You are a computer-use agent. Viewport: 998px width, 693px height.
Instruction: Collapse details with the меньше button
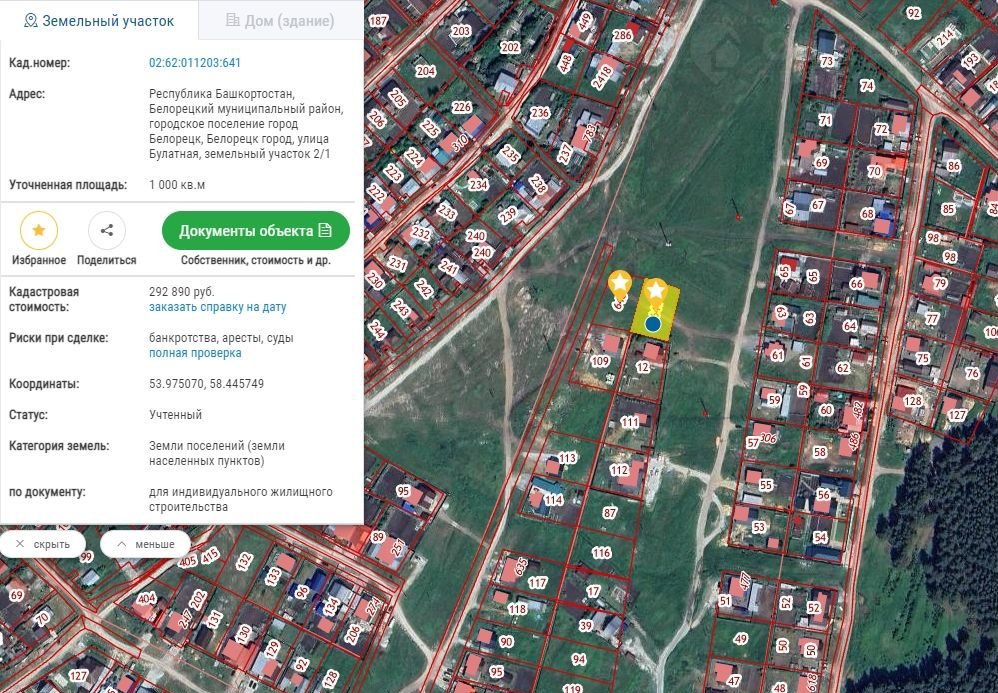pos(145,544)
